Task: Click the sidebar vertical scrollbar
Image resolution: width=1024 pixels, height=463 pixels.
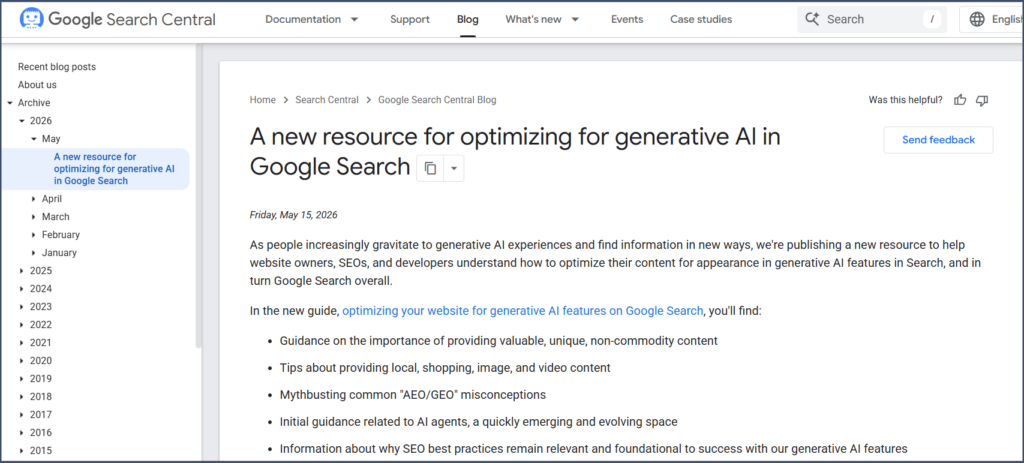Action: [199, 196]
